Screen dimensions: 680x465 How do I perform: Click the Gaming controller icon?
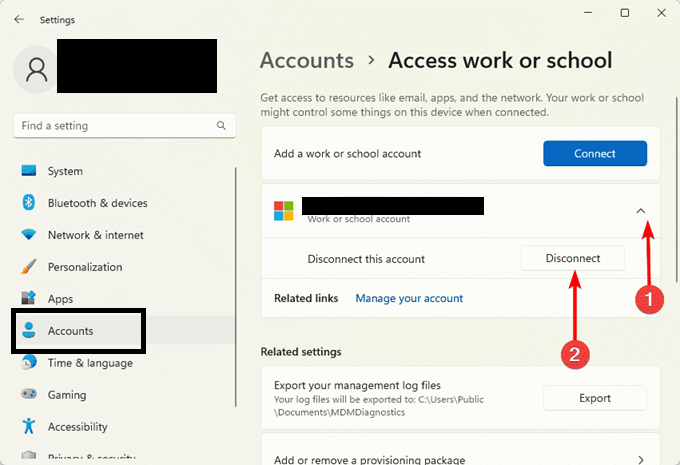(x=29, y=394)
